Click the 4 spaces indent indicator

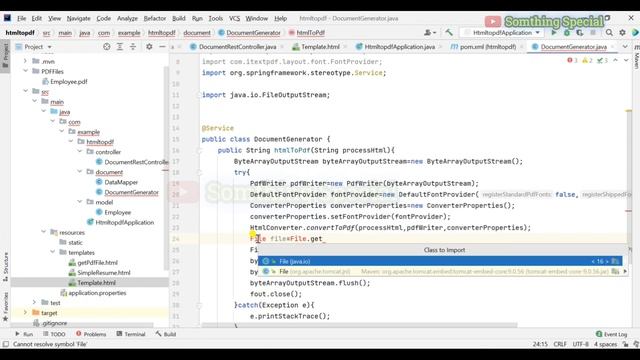pyautogui.click(x=605, y=344)
